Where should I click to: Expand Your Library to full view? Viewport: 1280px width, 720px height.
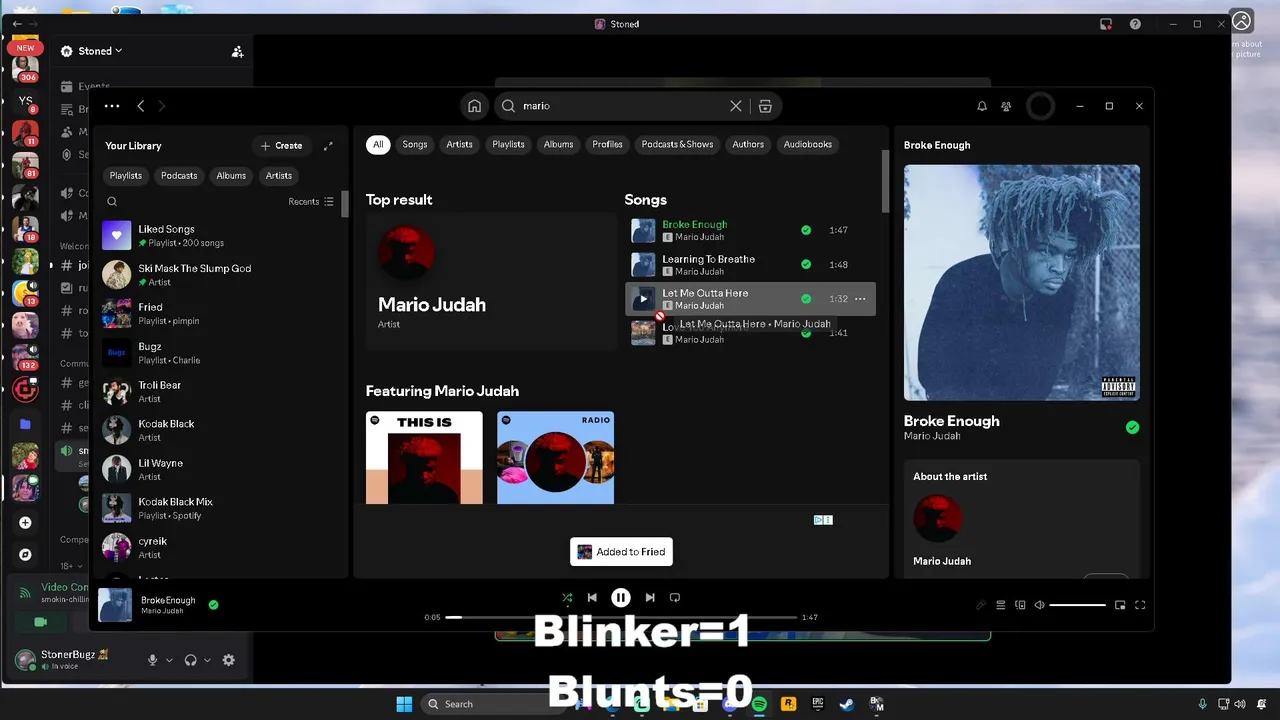point(328,146)
